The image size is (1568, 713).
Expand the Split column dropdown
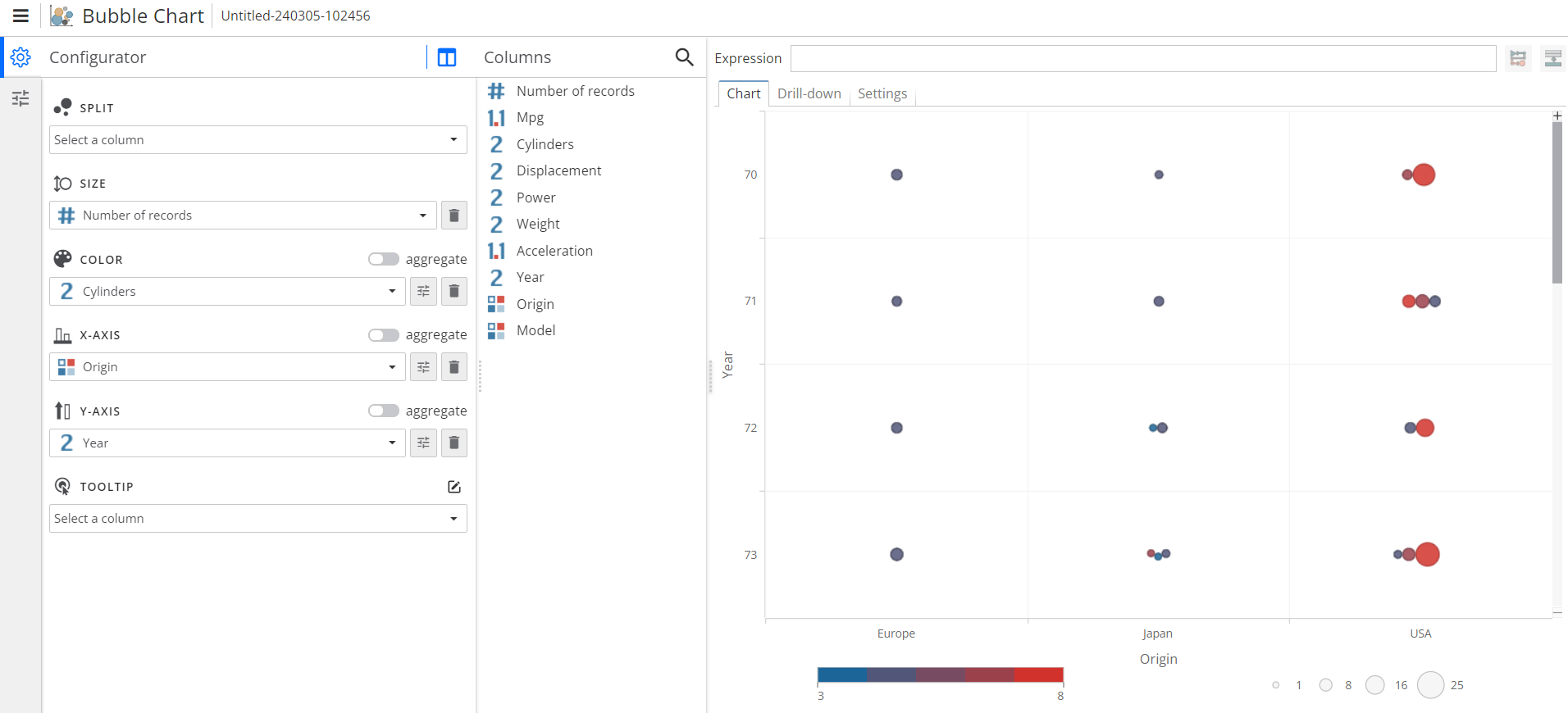(258, 140)
